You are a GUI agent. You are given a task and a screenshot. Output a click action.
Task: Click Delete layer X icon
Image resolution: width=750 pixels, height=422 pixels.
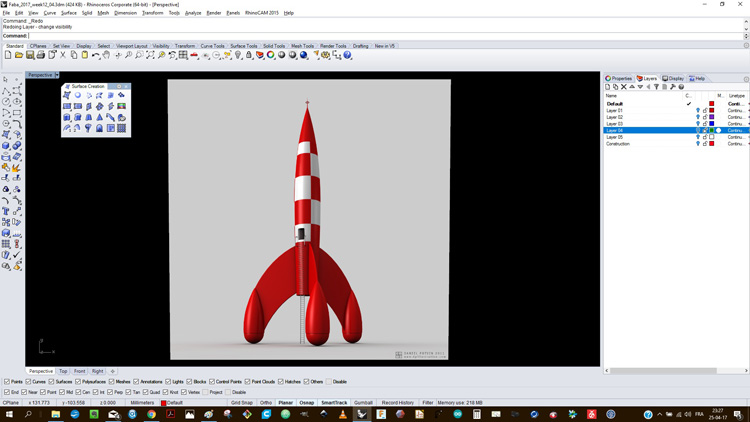(x=624, y=87)
